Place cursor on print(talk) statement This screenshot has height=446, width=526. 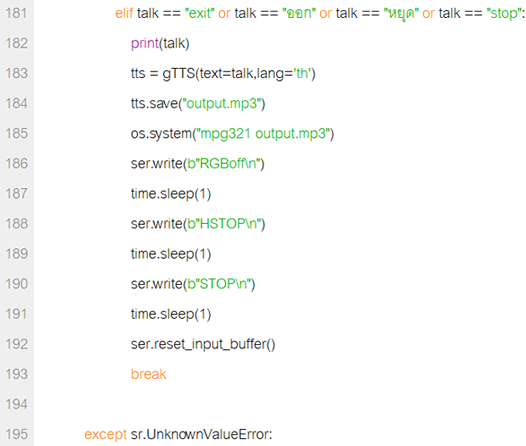point(160,44)
